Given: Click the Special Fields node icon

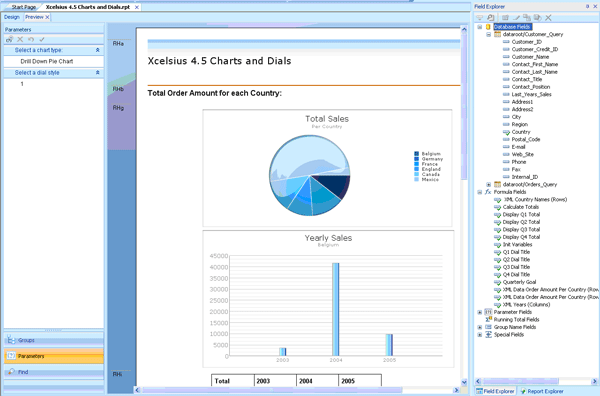Looking at the screenshot, I should (488, 335).
